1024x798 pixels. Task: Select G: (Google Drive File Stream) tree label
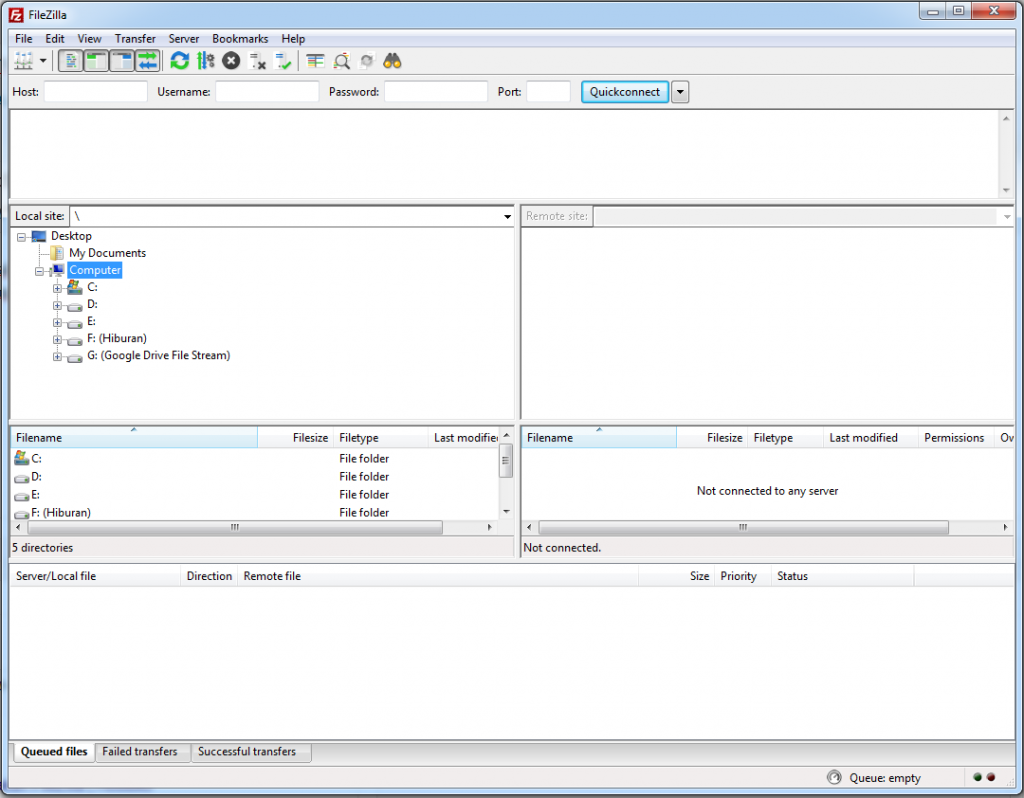click(x=159, y=355)
